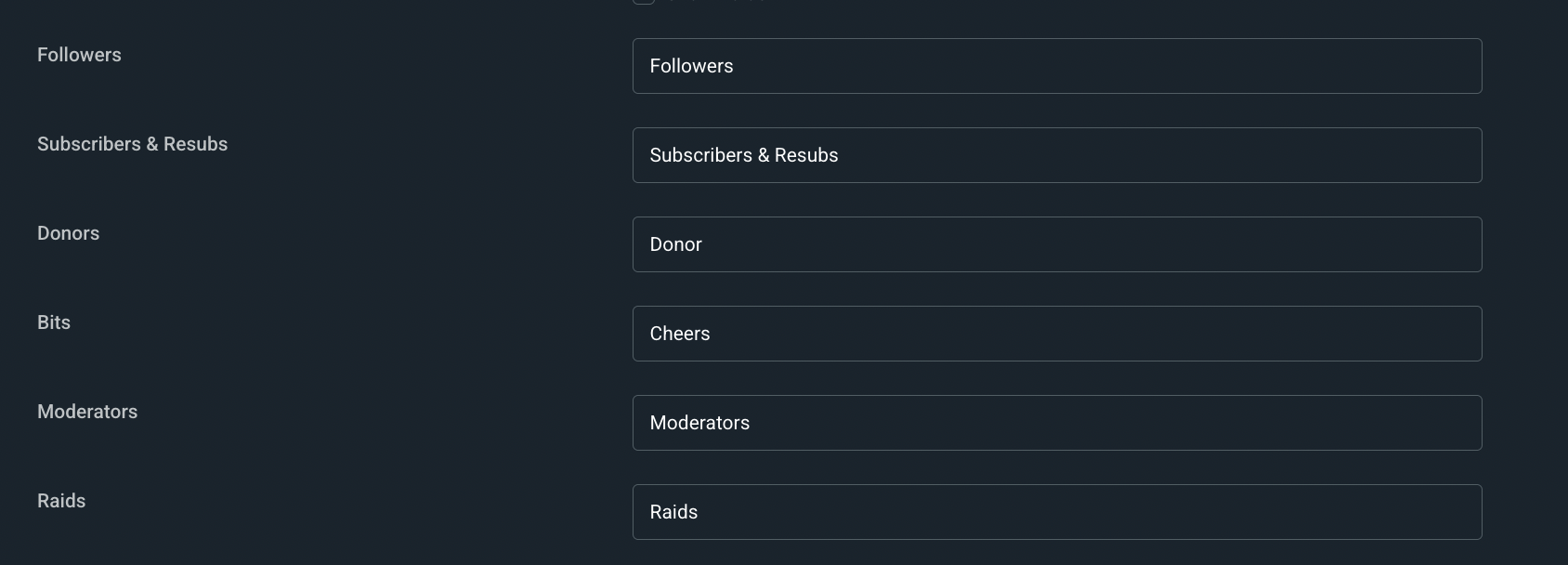Click inside the Moderators rename field
Screen dimensions: 1568x565
point(1056,423)
